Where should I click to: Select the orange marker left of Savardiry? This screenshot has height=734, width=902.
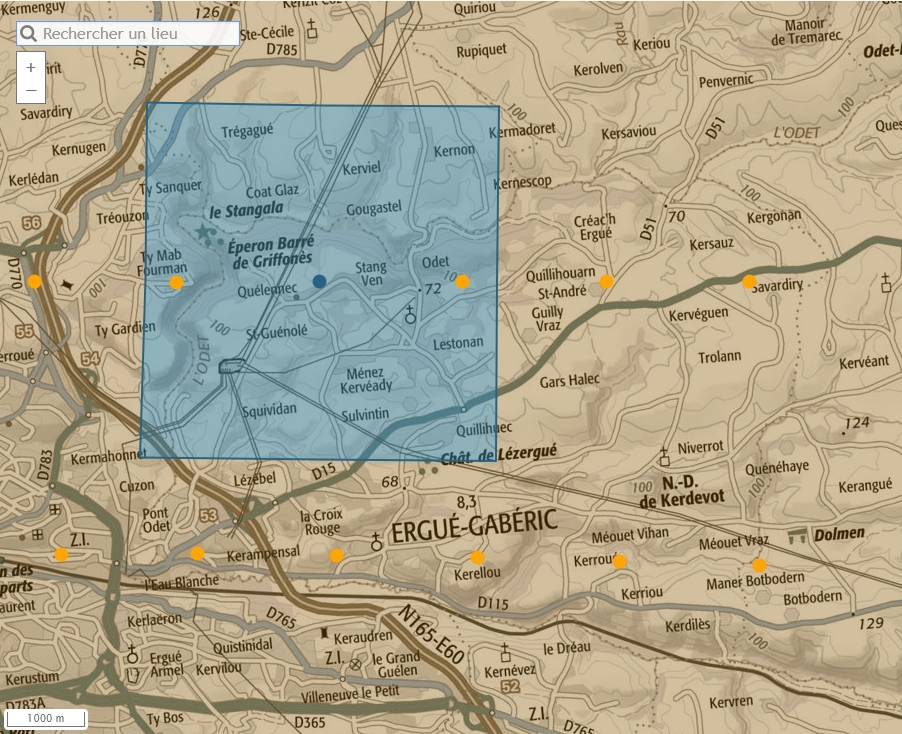pyautogui.click(x=749, y=281)
